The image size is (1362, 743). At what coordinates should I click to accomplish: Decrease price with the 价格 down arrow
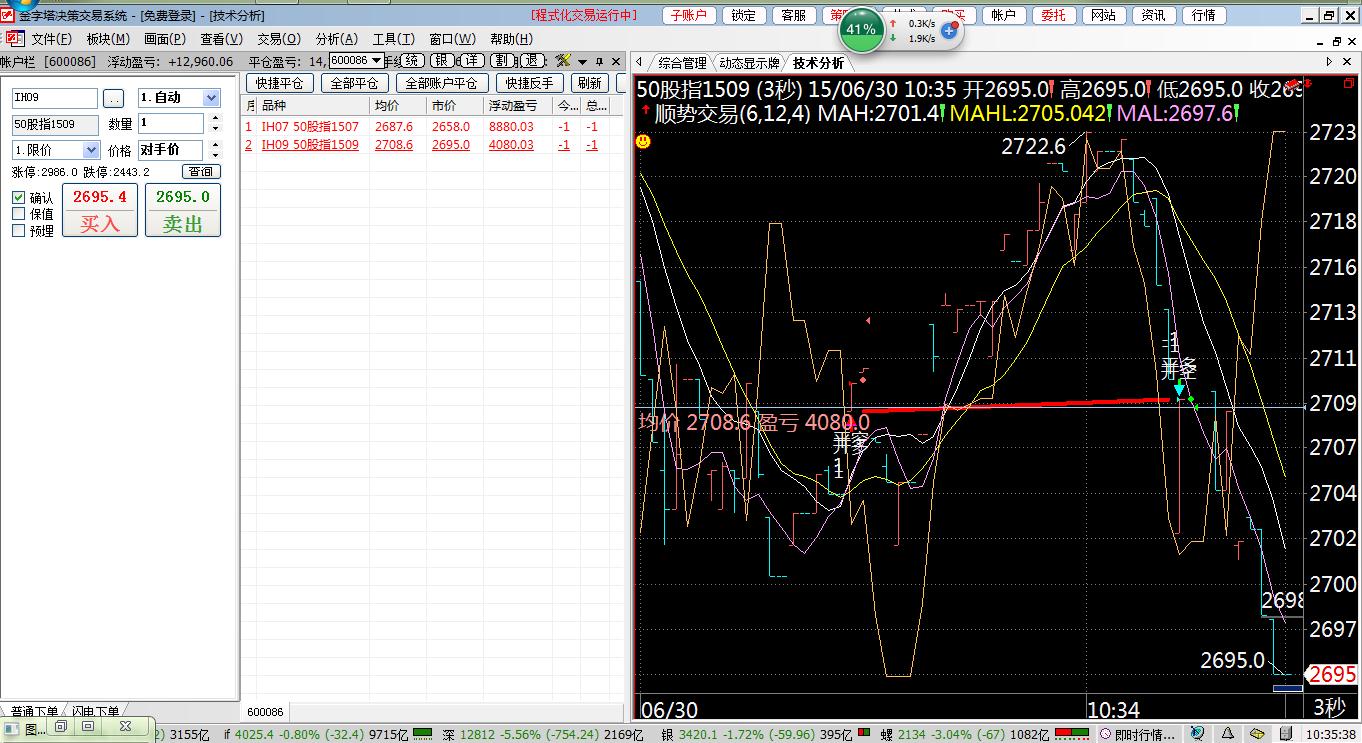214,155
